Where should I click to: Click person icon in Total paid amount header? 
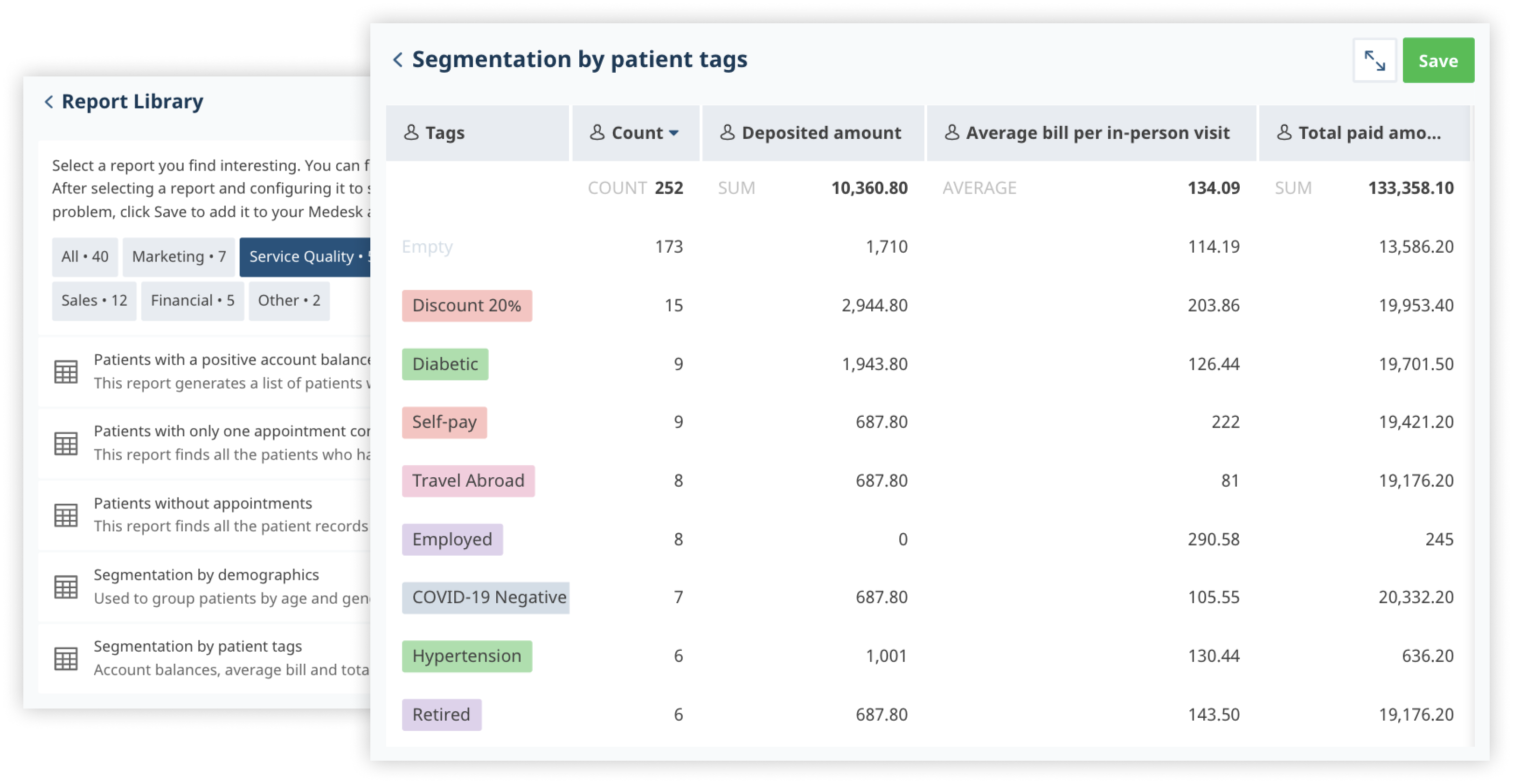click(x=1284, y=133)
